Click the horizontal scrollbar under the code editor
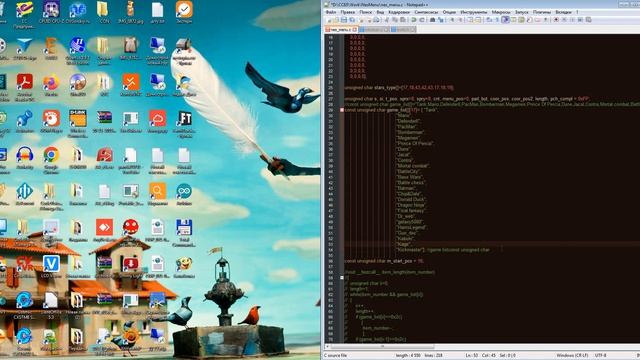The image size is (640, 360). point(382,346)
